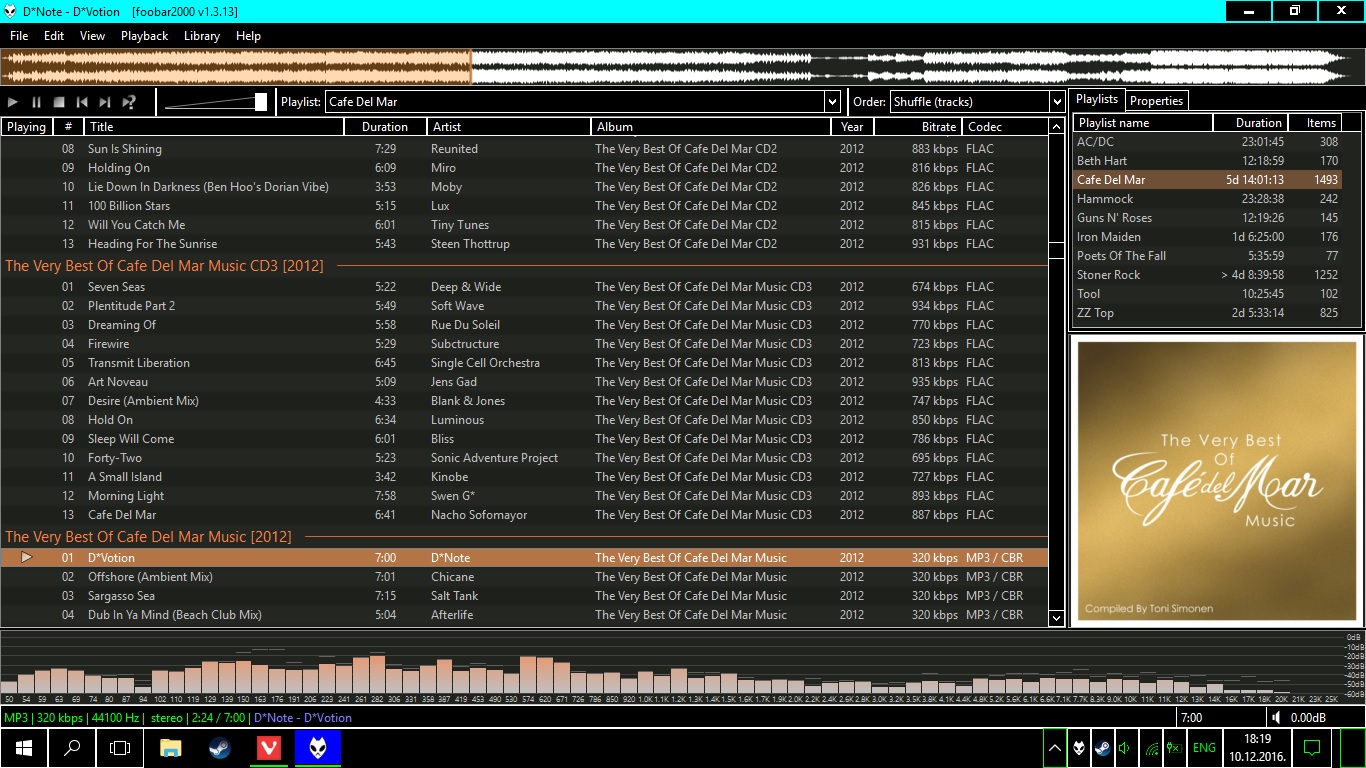Open Vivaldi browser from the taskbar
1366x768 pixels.
(x=269, y=748)
